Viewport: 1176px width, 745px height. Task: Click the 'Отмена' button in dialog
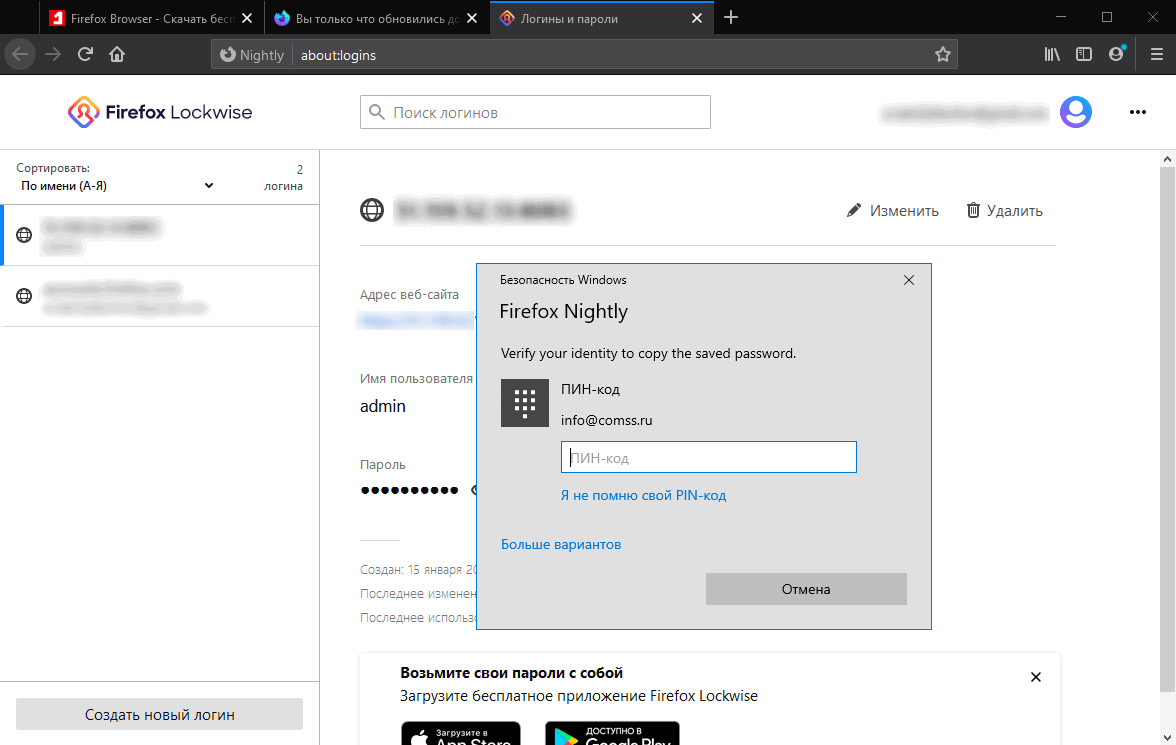(x=806, y=589)
